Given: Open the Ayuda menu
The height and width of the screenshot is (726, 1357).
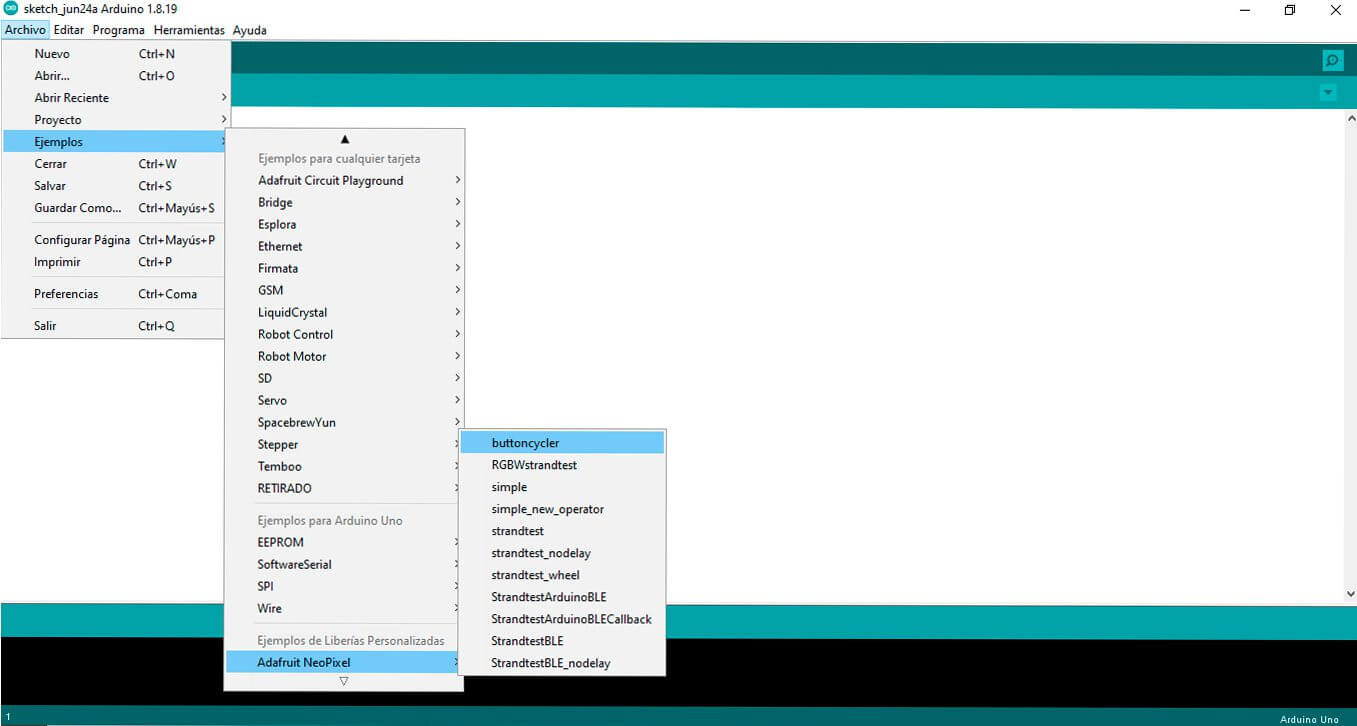Looking at the screenshot, I should point(249,30).
